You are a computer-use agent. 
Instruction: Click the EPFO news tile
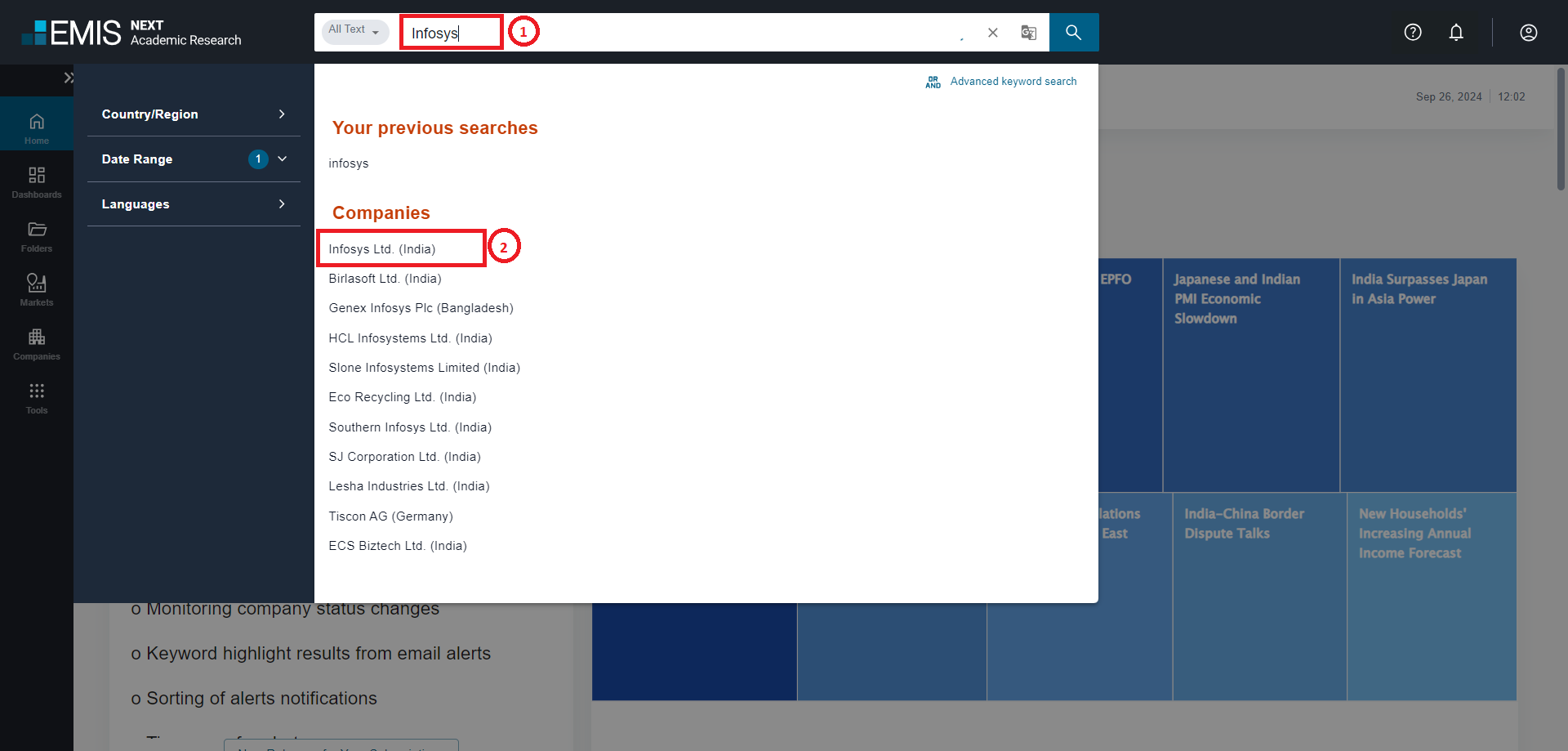coord(1130,375)
